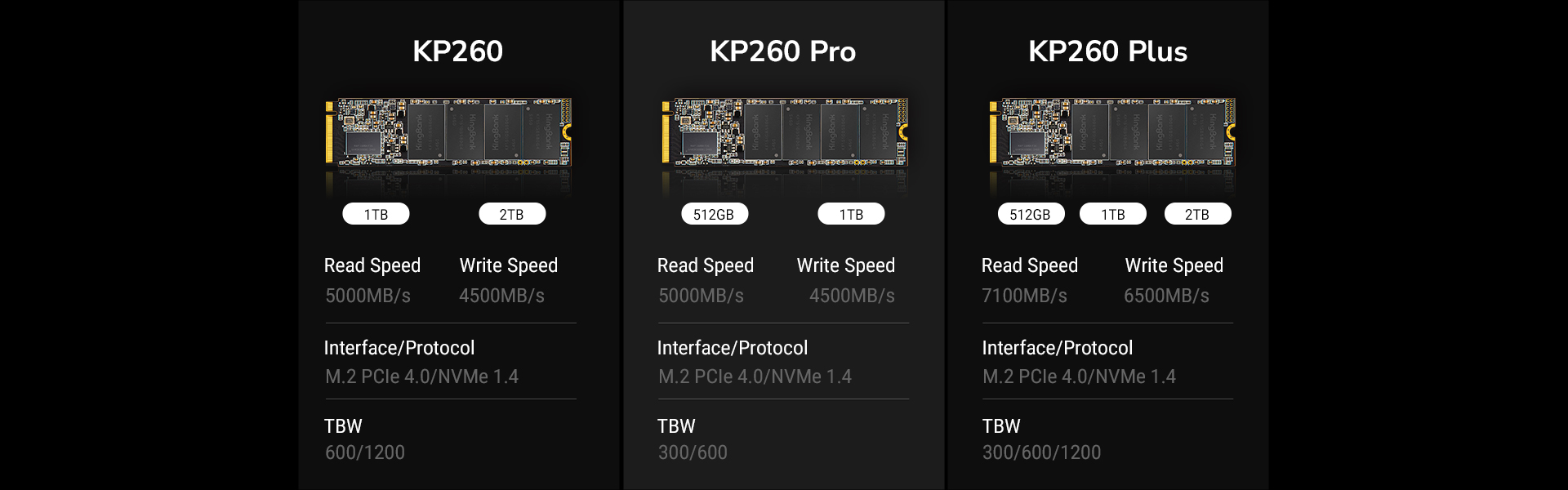The height and width of the screenshot is (490, 1568).
Task: Pick the 1TB option for KP260 Plus
Action: pyautogui.click(x=1113, y=214)
